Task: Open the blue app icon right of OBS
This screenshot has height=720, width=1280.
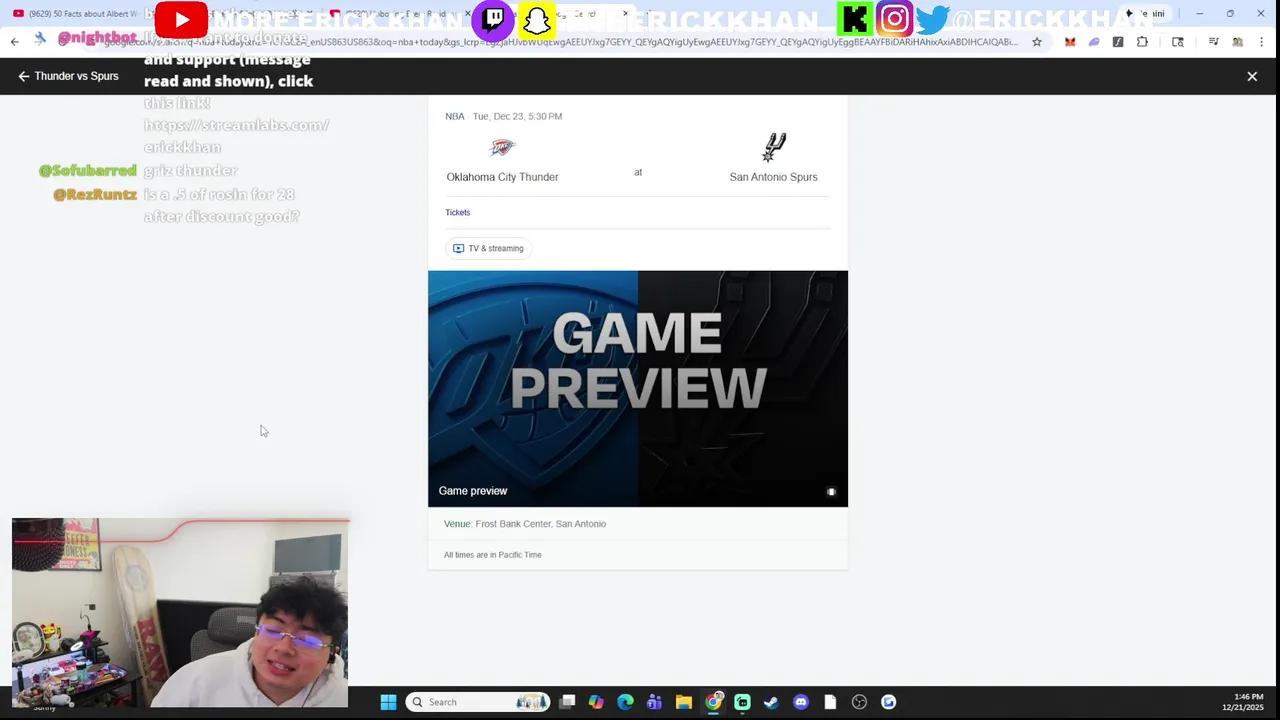Action: point(888,702)
